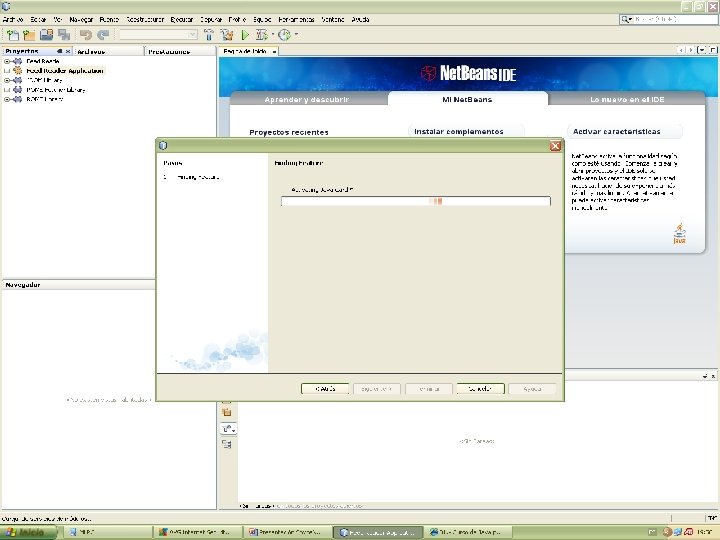Open the output sidebar filter dropdown icon
720x540 pixels.
[x=228, y=428]
